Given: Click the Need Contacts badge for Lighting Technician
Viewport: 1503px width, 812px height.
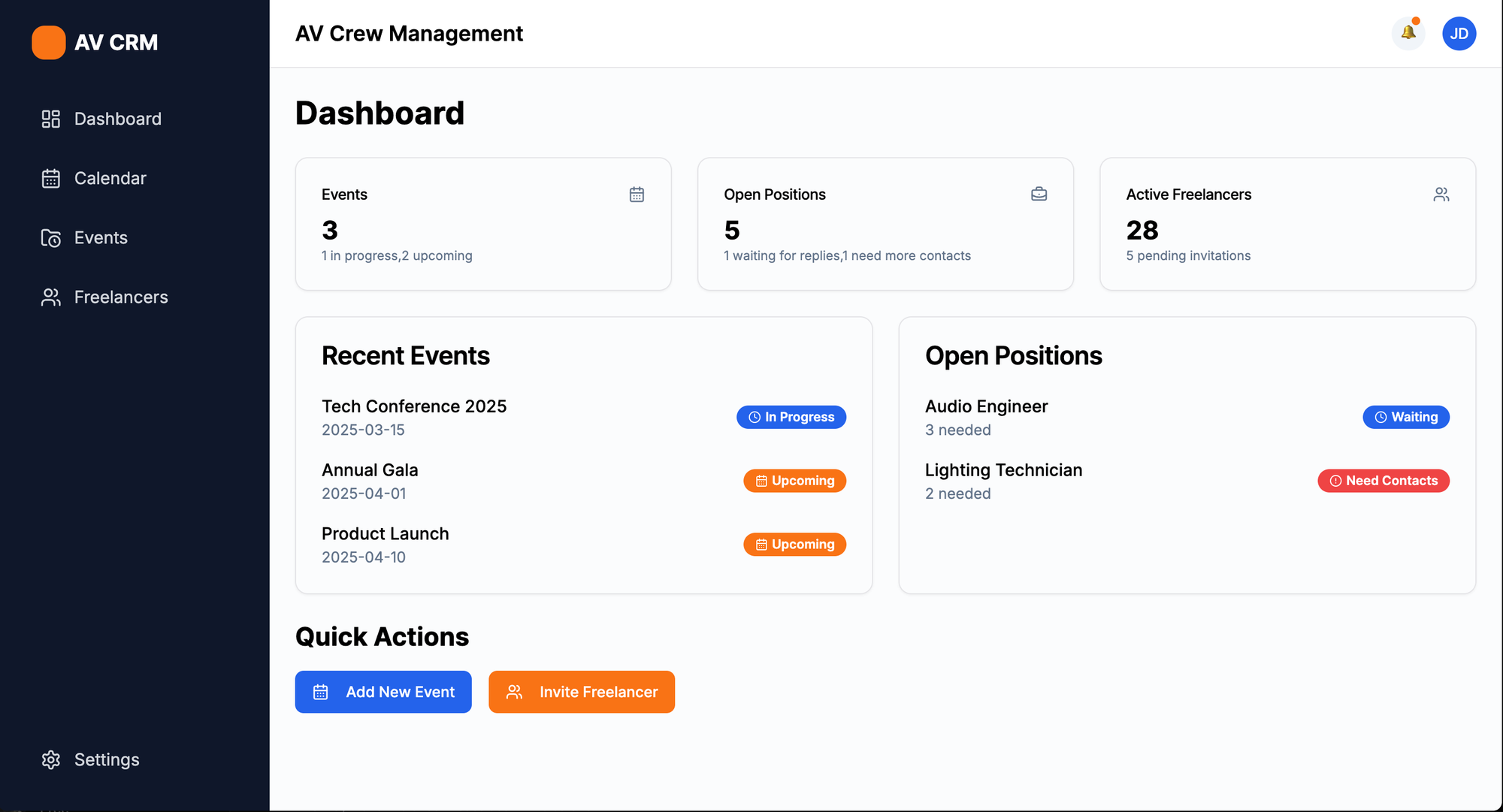Looking at the screenshot, I should point(1383,480).
